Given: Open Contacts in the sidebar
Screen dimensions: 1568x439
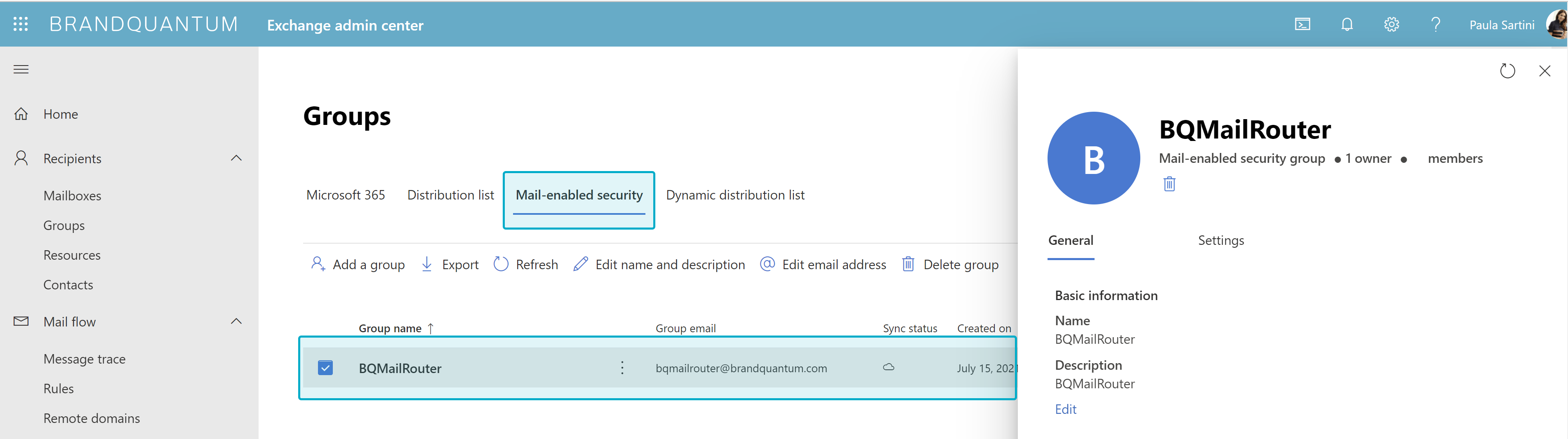Looking at the screenshot, I should [x=68, y=285].
